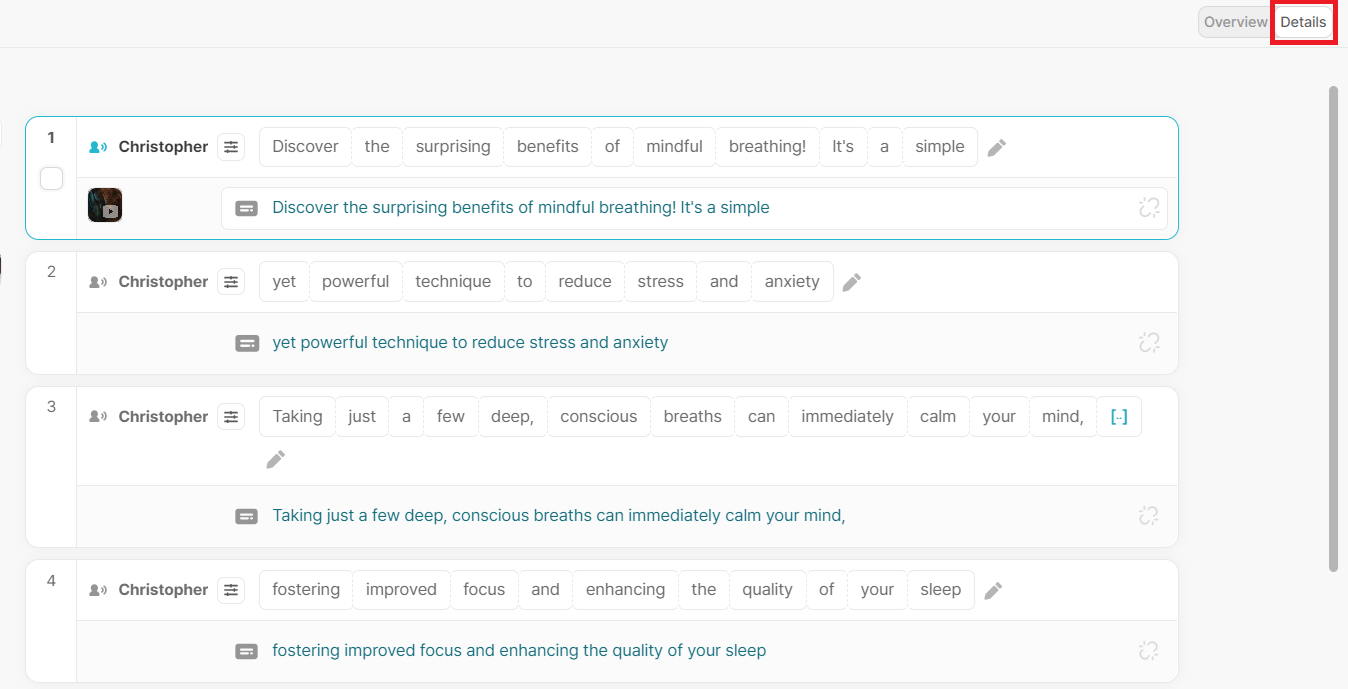The width and height of the screenshot is (1348, 689).
Task: Click the Christopher speaker name in segment 2
Action: coord(163,282)
